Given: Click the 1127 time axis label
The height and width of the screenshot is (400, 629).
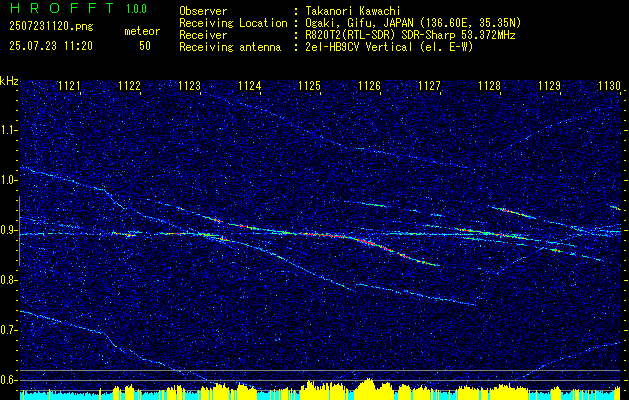Looking at the screenshot, I should tap(429, 86).
